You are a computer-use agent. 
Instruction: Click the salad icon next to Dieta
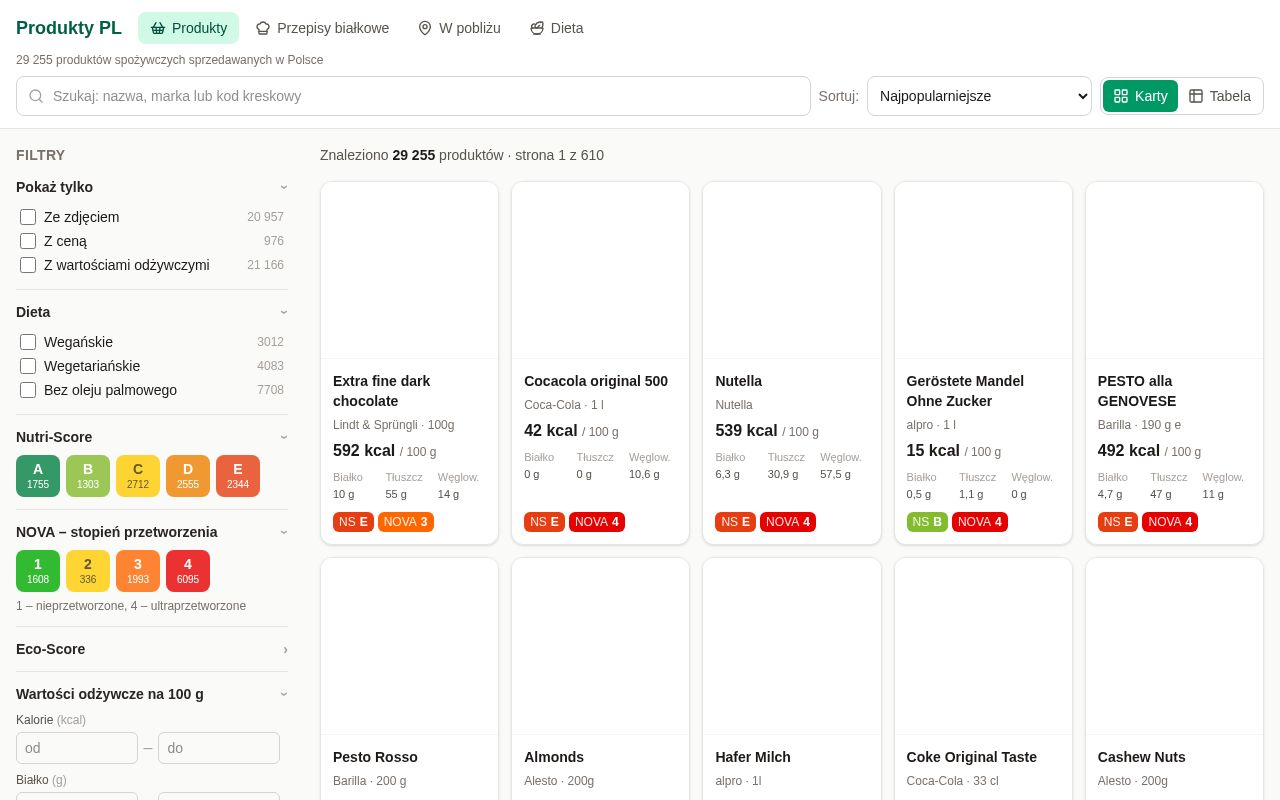point(537,28)
